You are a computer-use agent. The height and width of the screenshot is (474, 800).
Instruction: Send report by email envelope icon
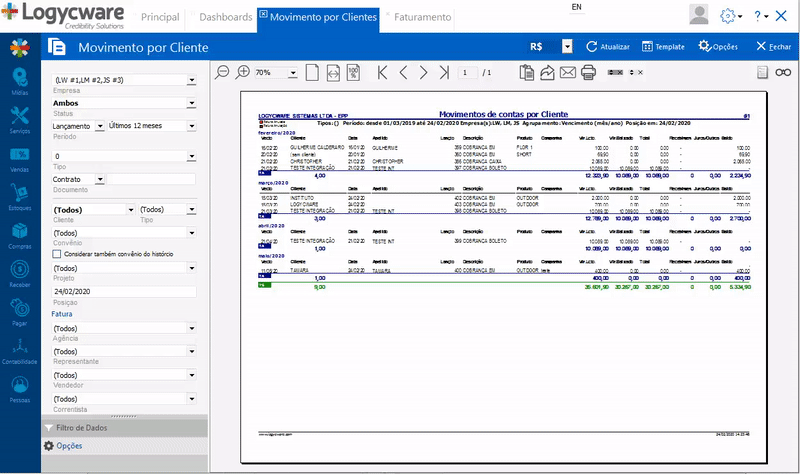click(x=568, y=73)
